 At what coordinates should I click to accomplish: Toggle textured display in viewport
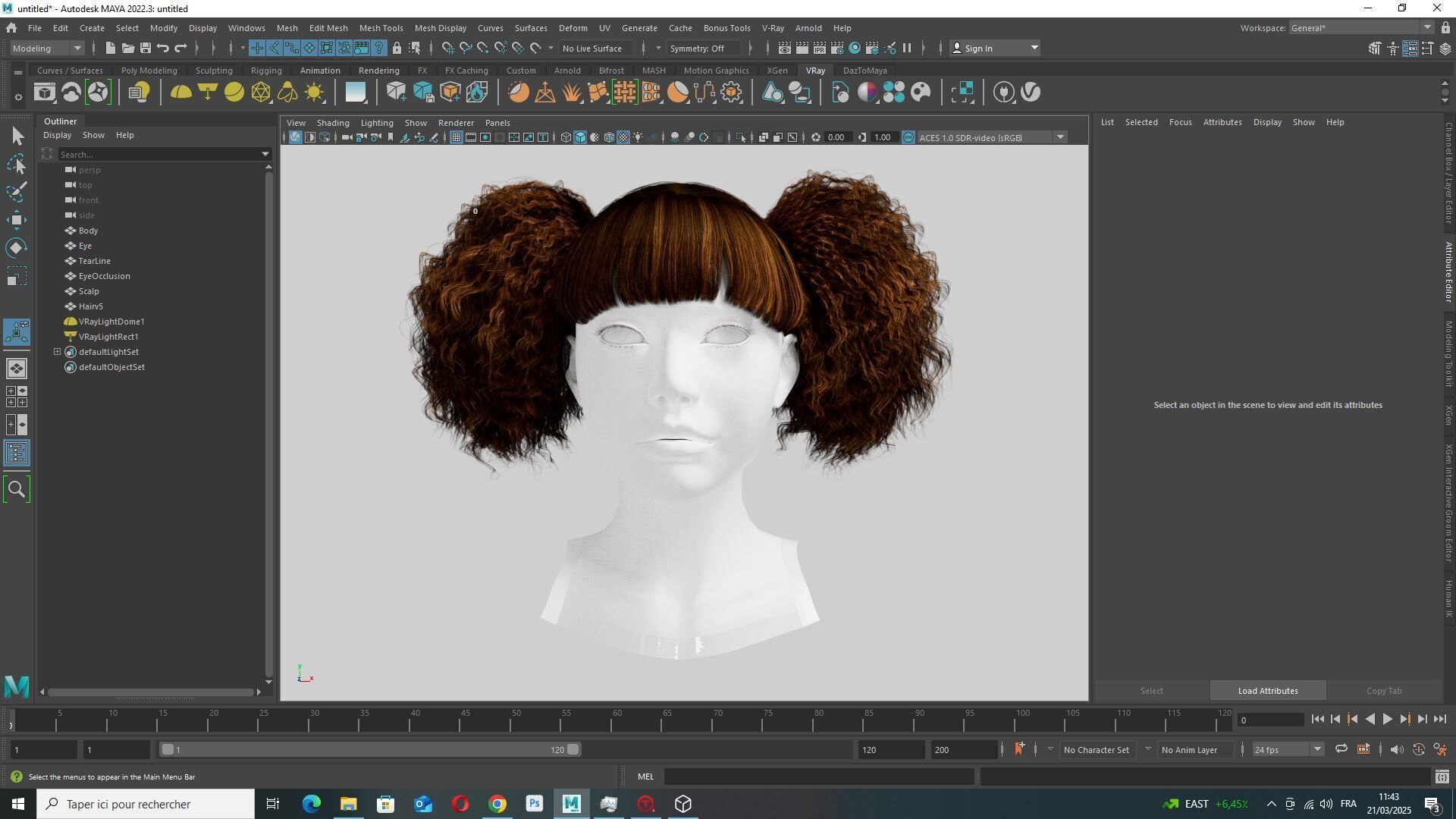(x=623, y=137)
